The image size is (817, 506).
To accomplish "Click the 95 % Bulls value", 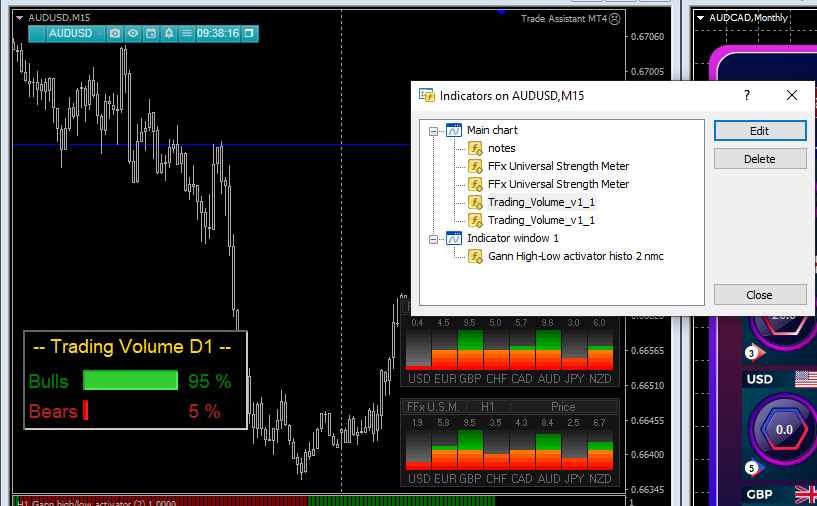I will coord(209,381).
